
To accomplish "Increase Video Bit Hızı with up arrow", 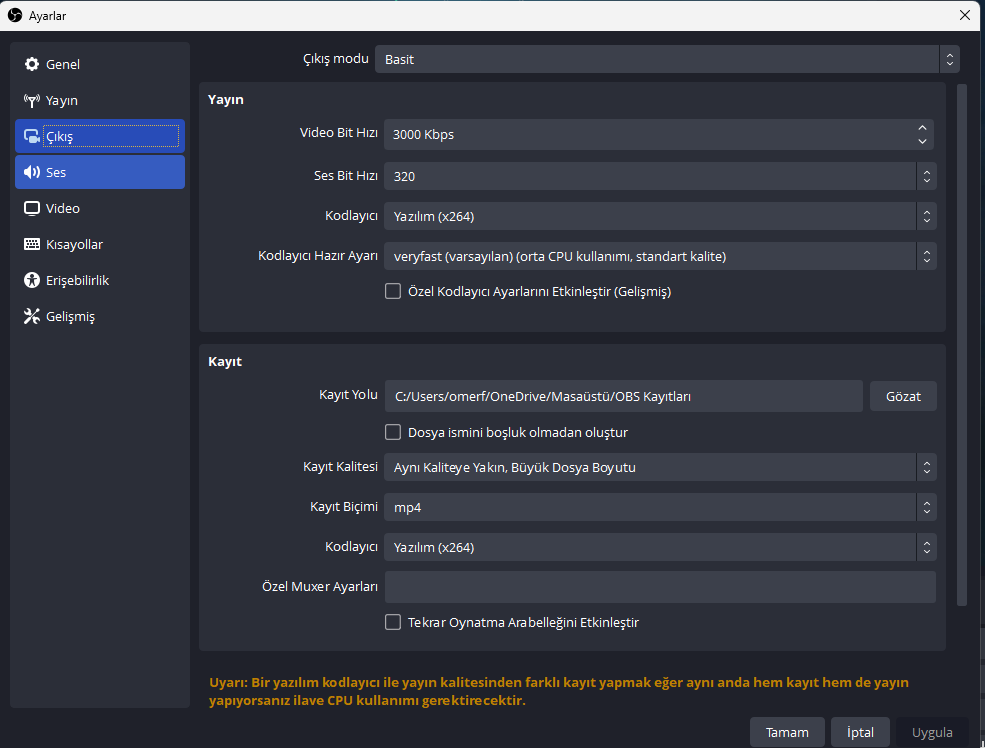I will 922,127.
